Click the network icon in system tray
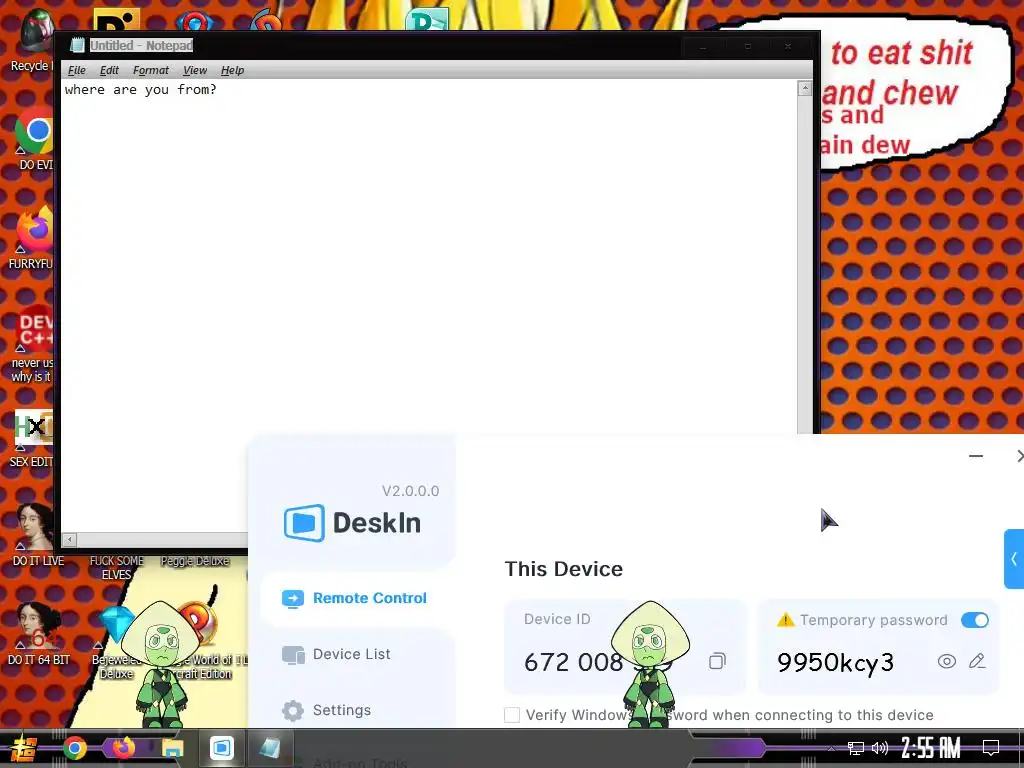 coord(856,748)
